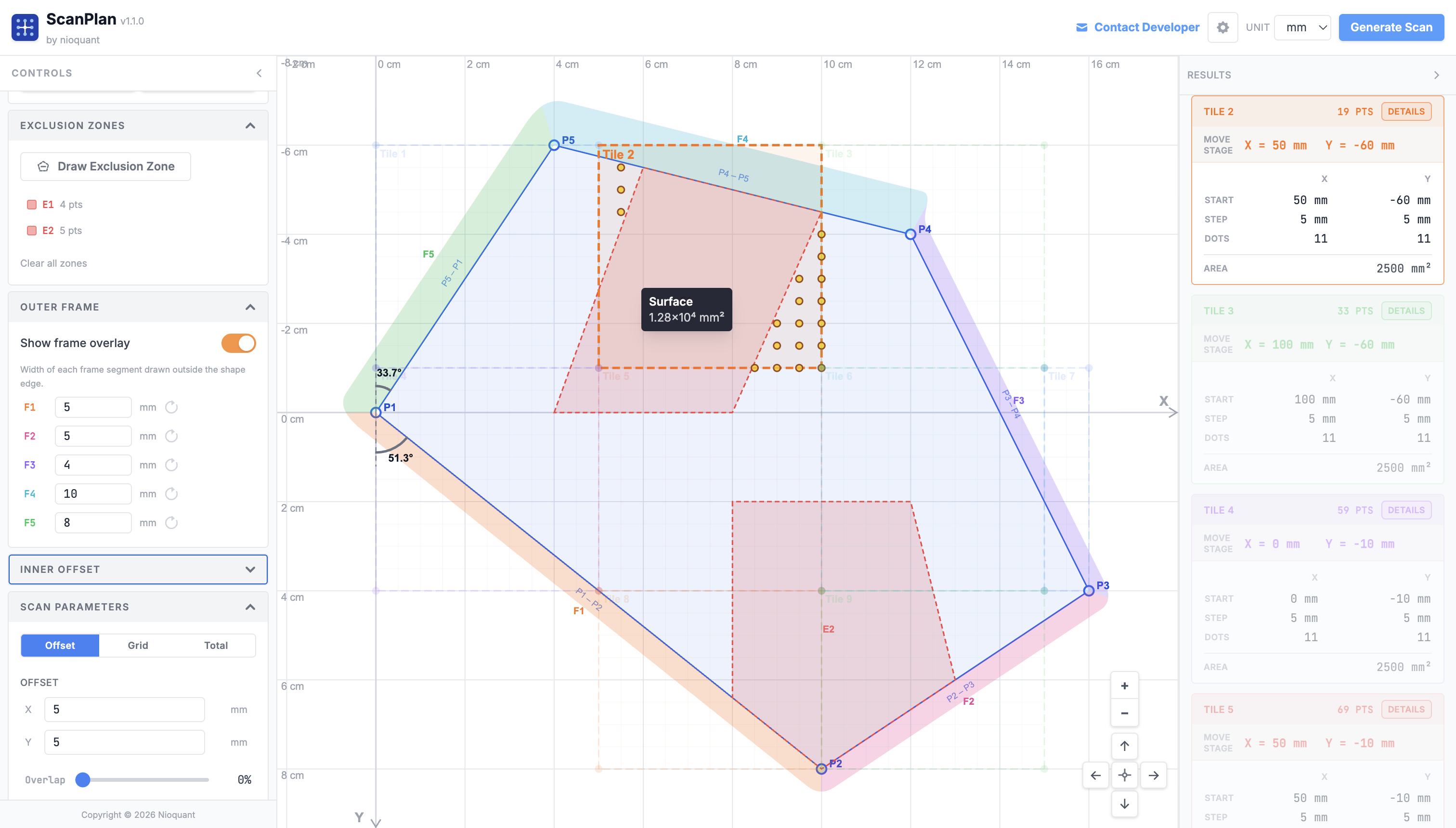Select the Tile 2 label on canvas
The width and height of the screenshot is (1456, 828).
[618, 155]
